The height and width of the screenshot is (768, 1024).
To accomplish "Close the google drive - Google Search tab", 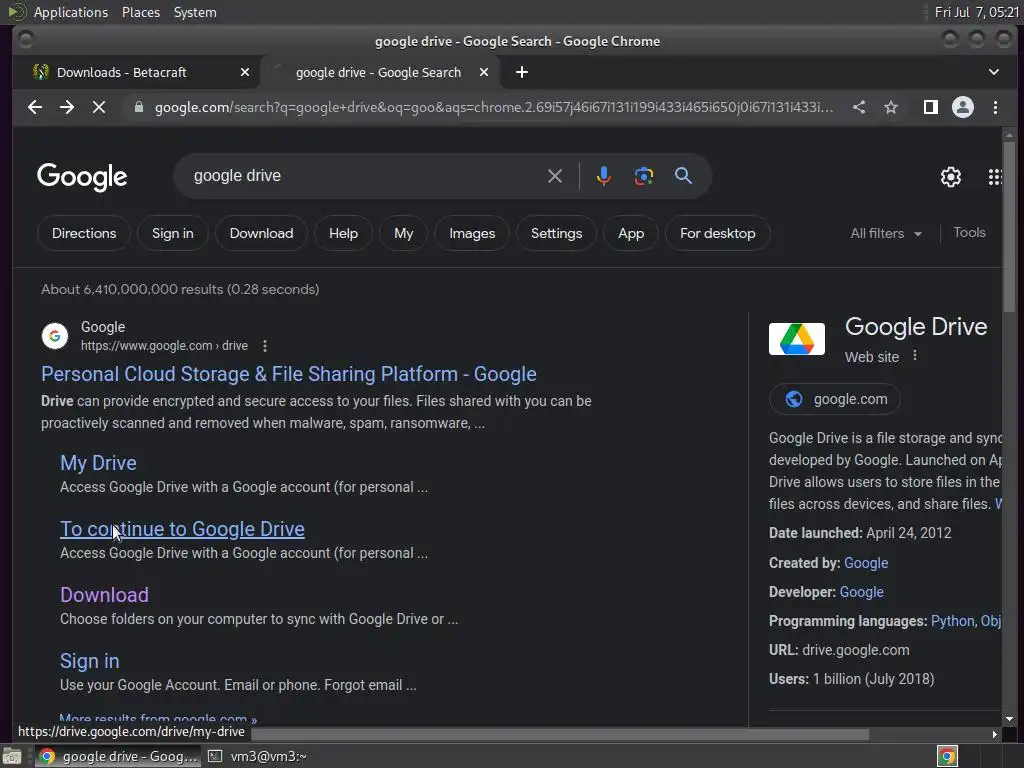I will coord(484,72).
